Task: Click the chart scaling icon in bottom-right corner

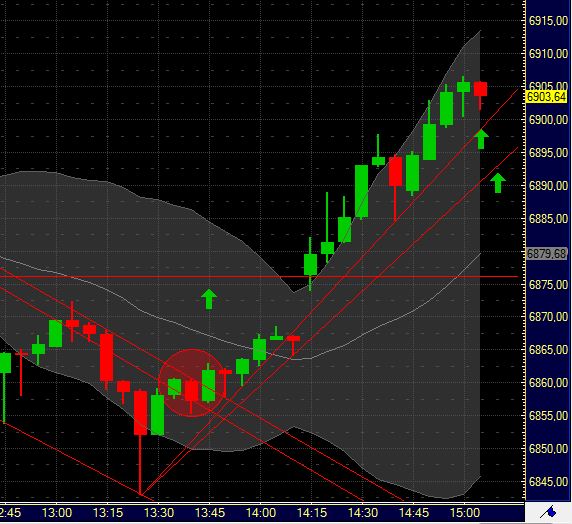Action: (548, 513)
